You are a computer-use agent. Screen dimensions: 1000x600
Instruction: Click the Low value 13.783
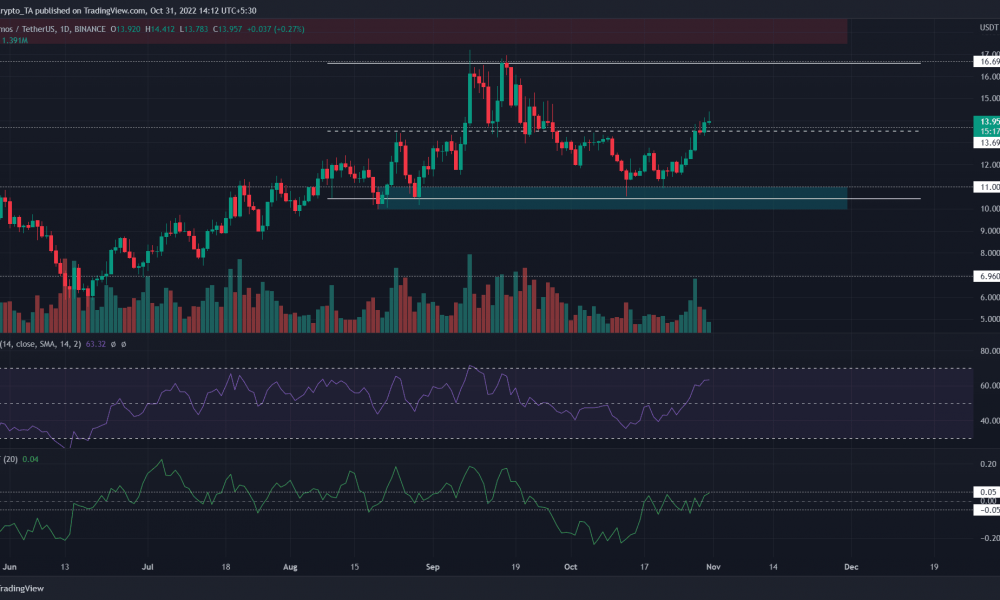click(196, 29)
